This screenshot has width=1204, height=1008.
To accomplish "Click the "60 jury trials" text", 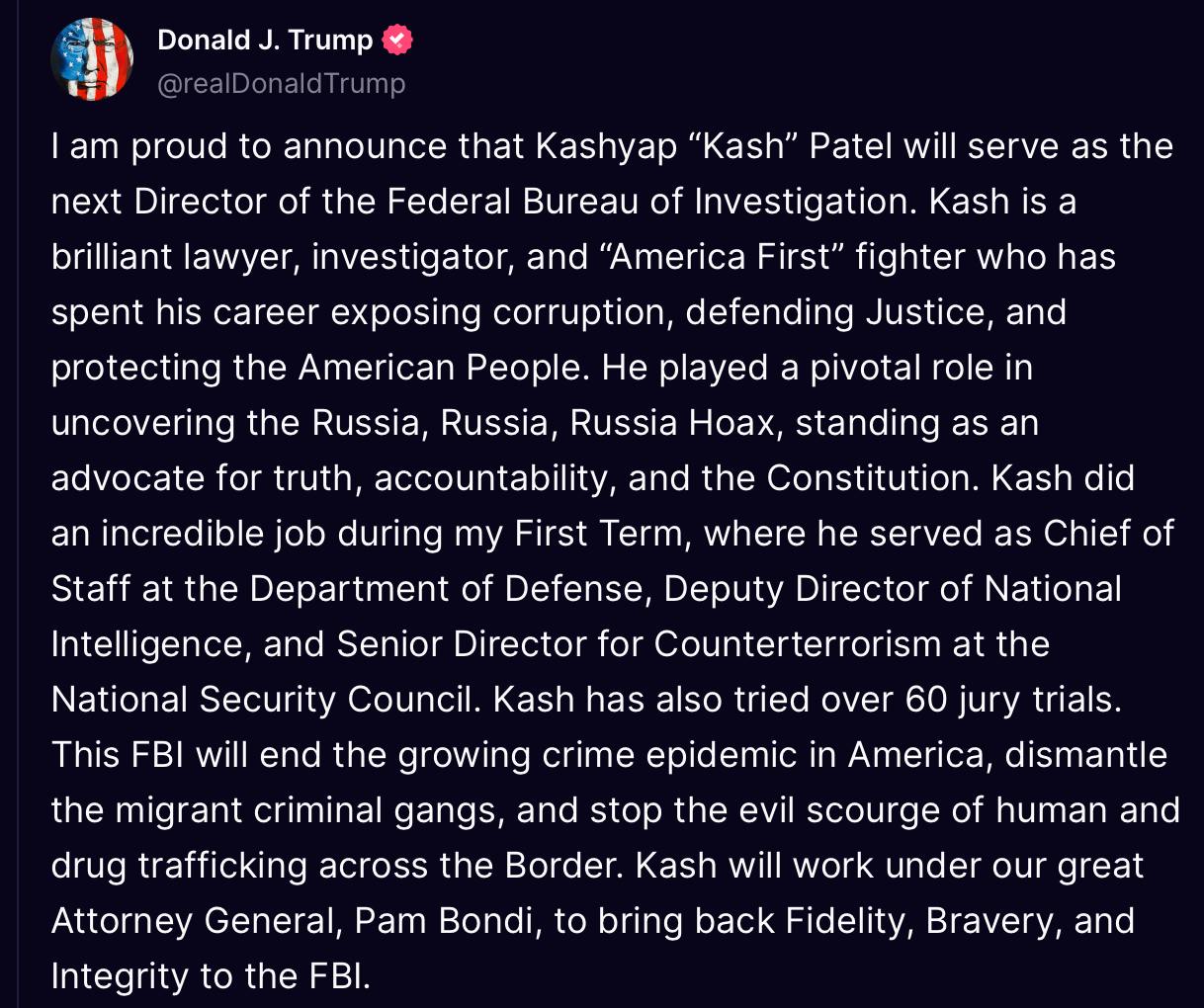I will pos(1012,700).
